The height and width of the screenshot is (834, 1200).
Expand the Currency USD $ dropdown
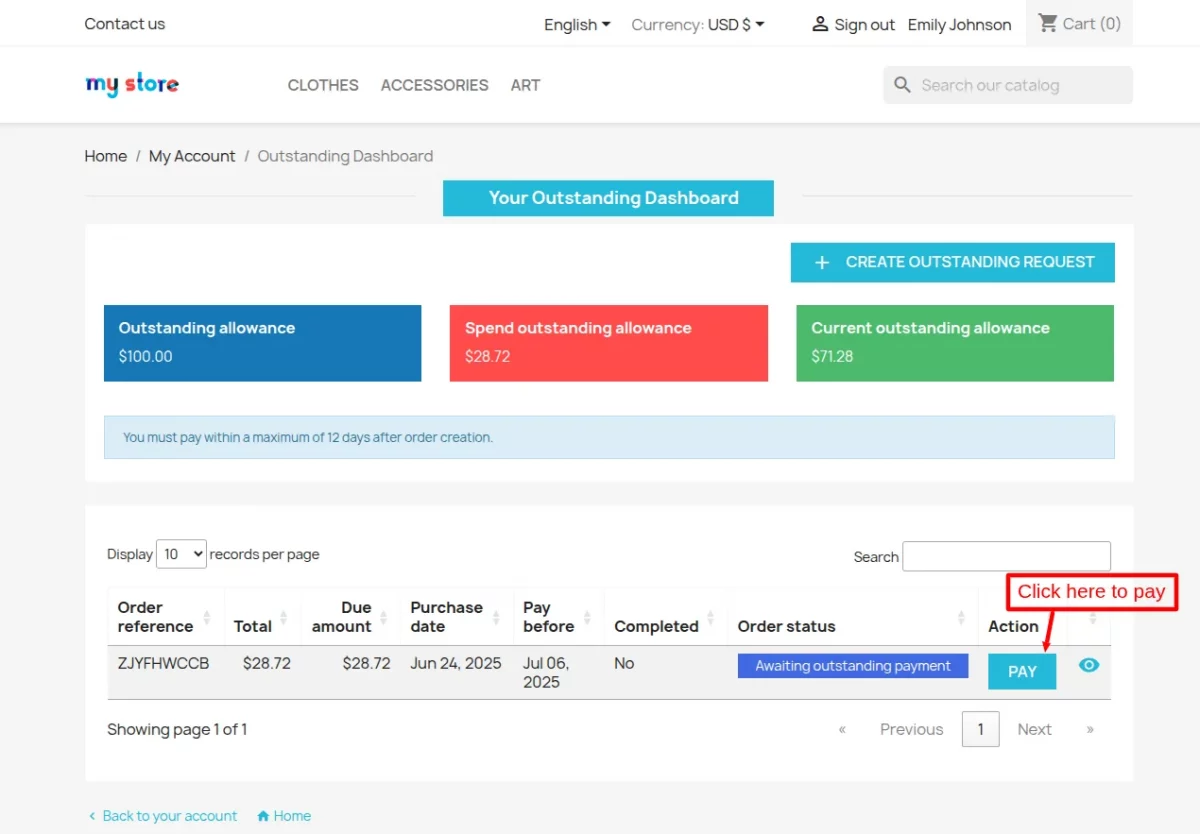(698, 25)
